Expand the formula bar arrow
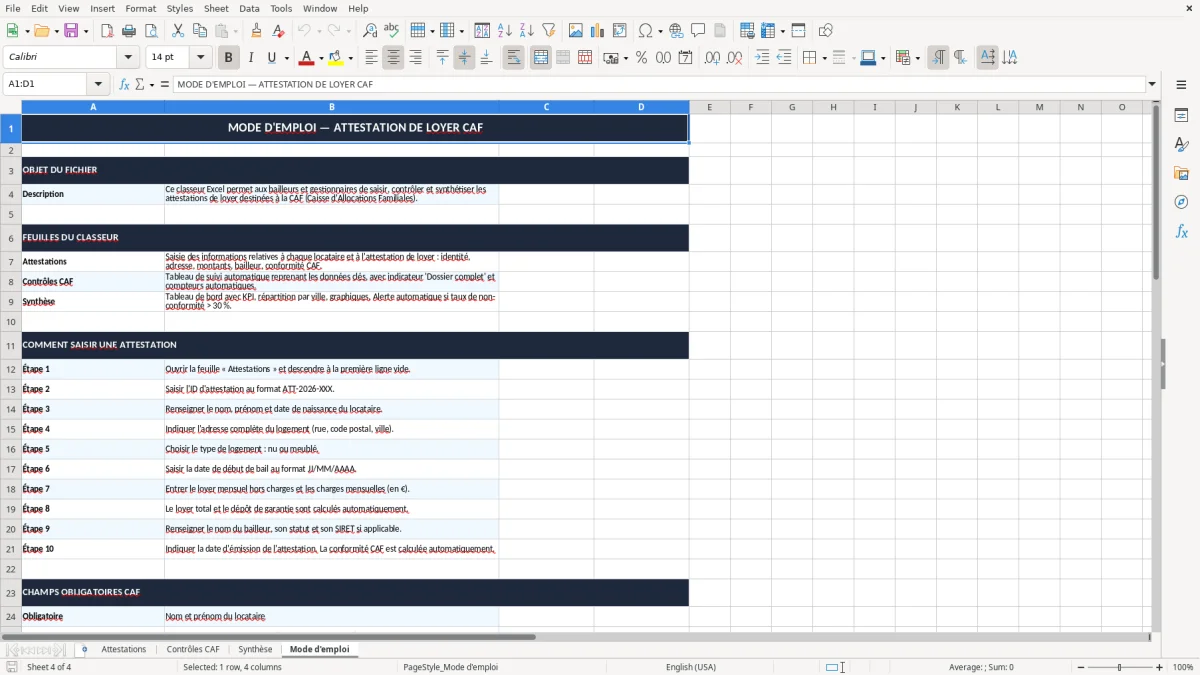 point(1153,85)
